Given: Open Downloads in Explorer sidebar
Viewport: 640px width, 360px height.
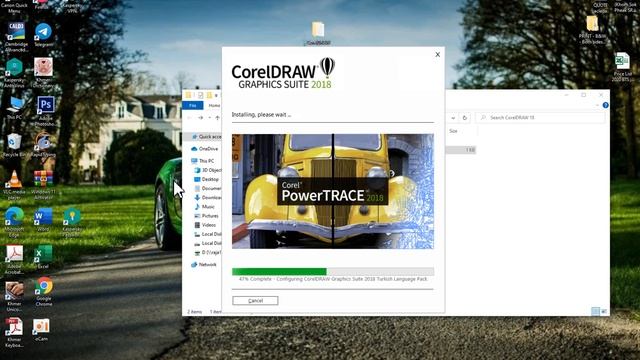Looking at the screenshot, I should (208, 198).
